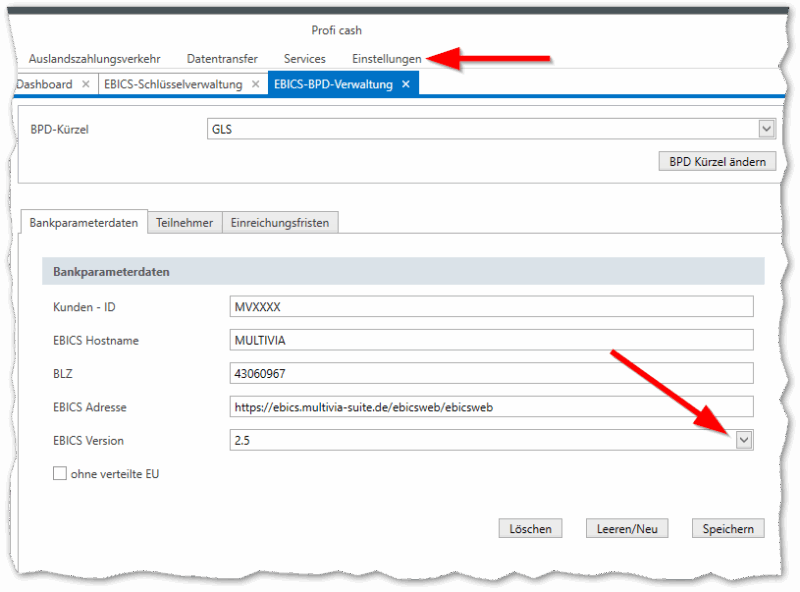
Task: Open the Einstellungen menu
Action: click(387, 58)
